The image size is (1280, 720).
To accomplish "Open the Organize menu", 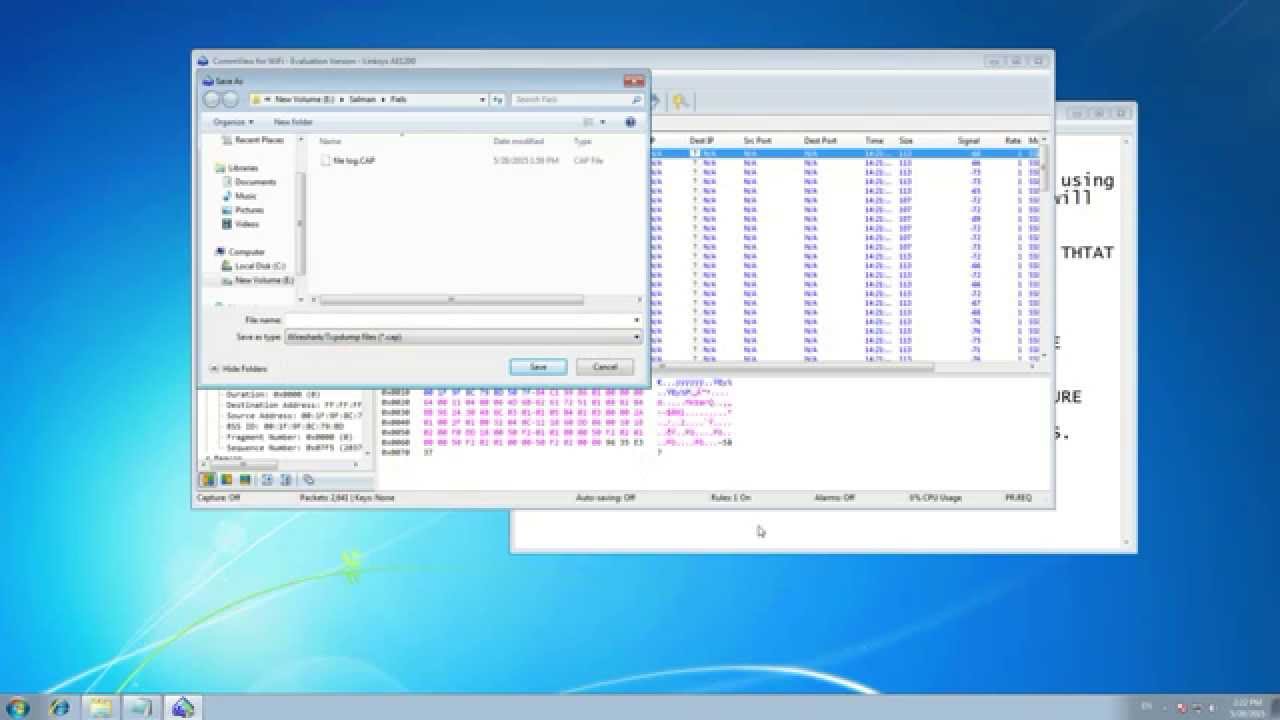I will tap(233, 122).
